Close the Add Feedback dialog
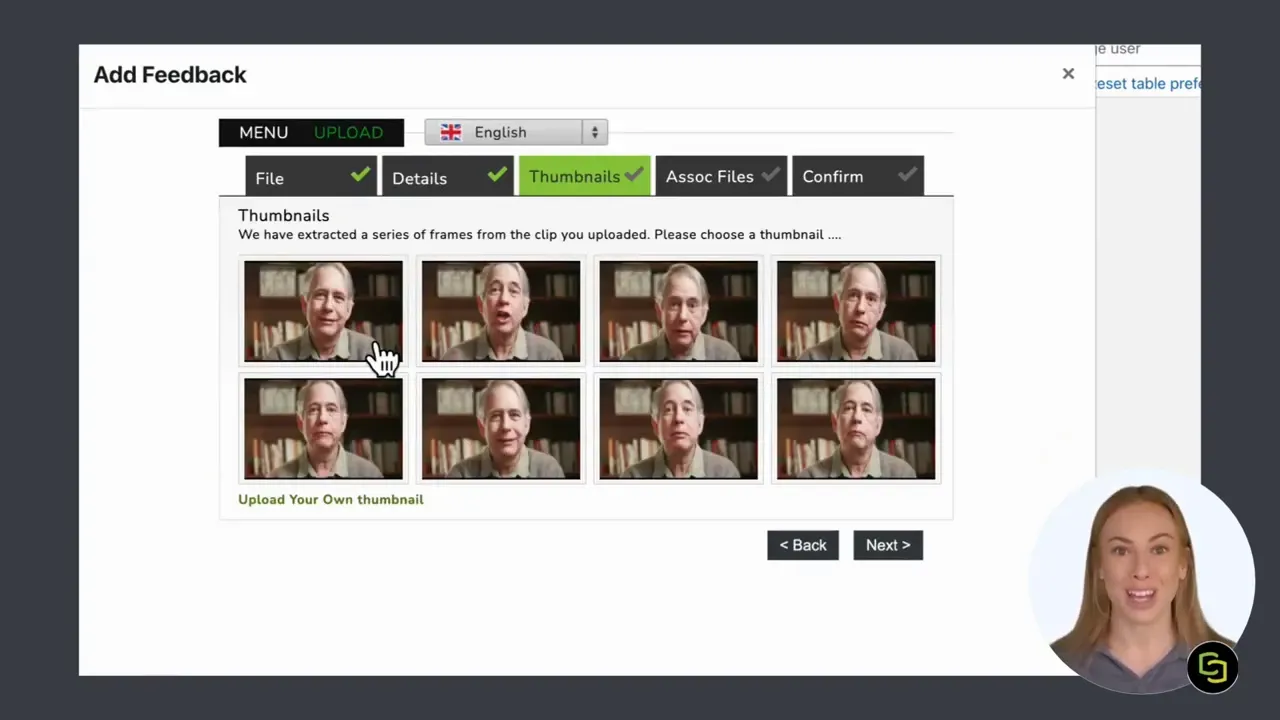The width and height of the screenshot is (1280, 720). pyautogui.click(x=1068, y=73)
